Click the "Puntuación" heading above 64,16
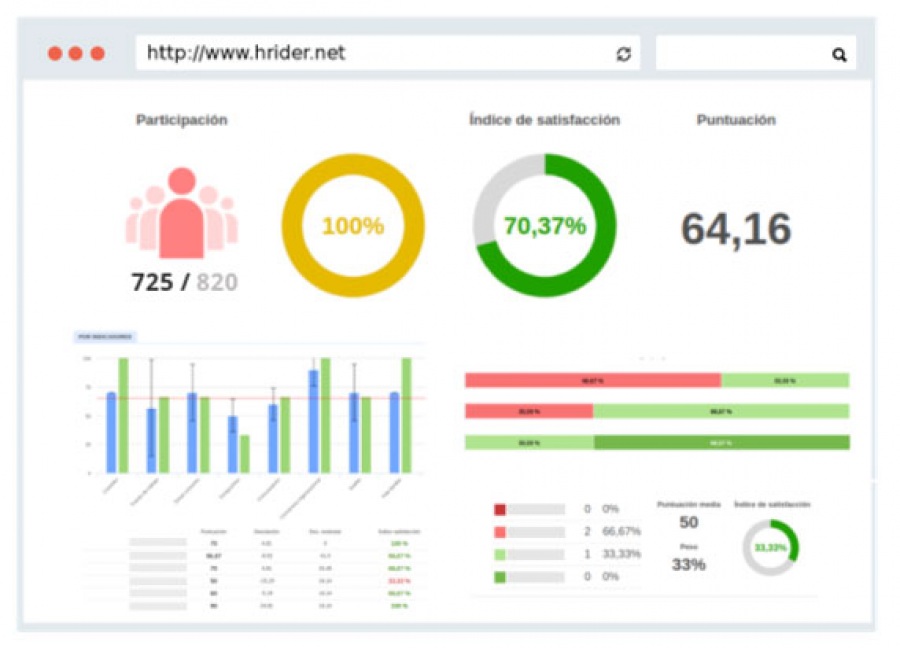Viewport: 900px width, 648px height. (x=736, y=120)
